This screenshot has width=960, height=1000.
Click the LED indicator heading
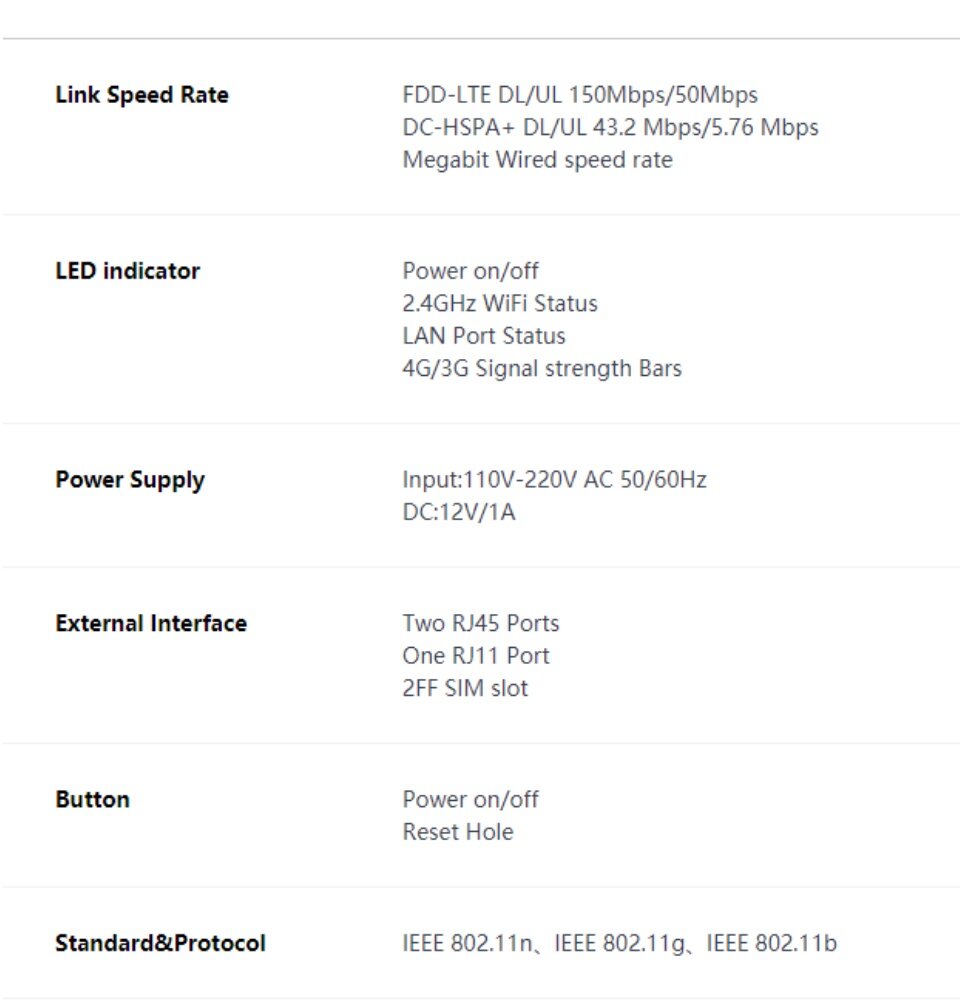tap(128, 271)
